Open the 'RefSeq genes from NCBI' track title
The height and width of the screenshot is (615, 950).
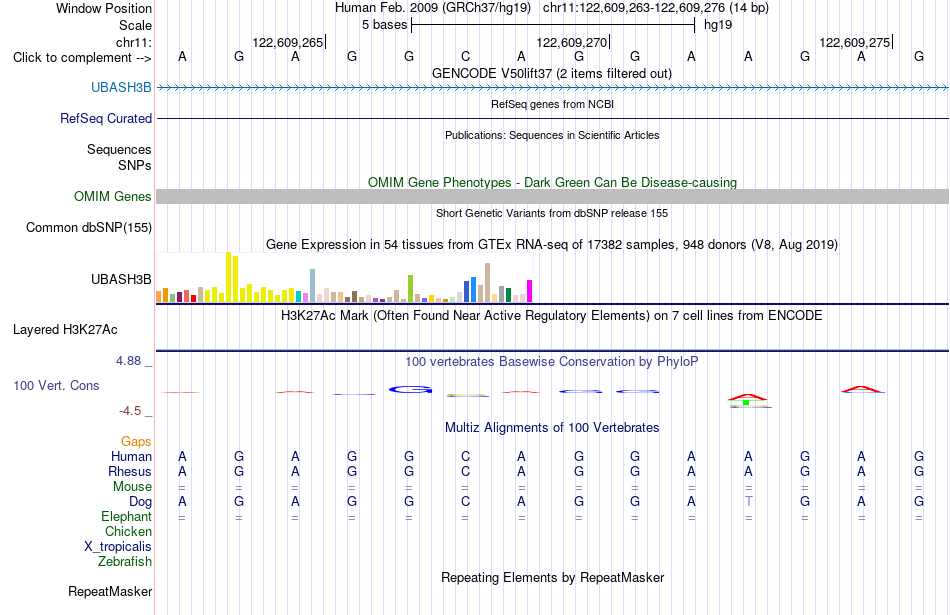point(552,104)
